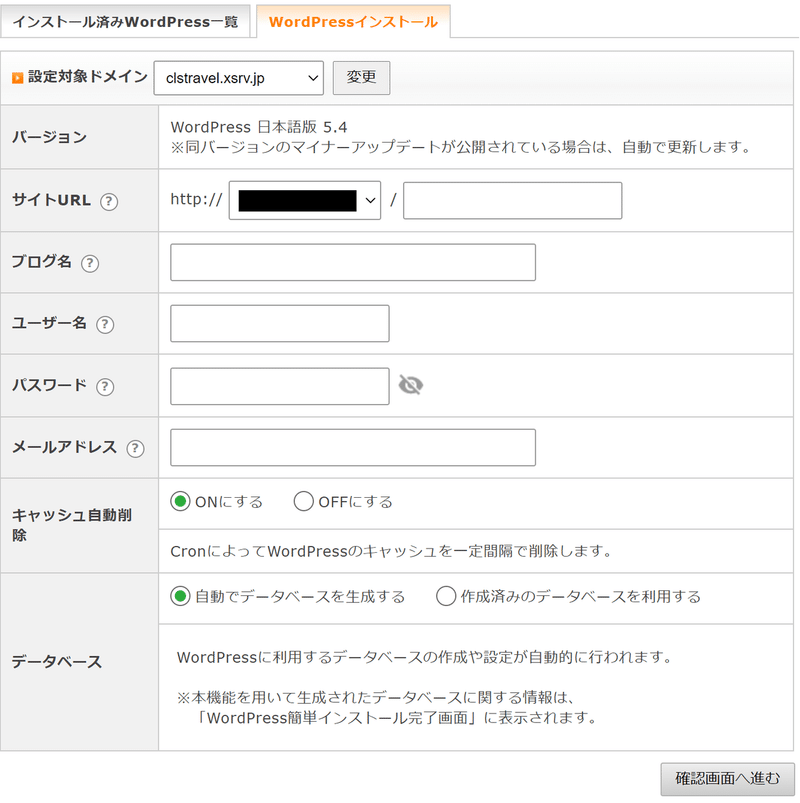The width and height of the screenshot is (800, 803).
Task: Open the clstravel.xsrv.jp domain dropdown
Action: 239,78
